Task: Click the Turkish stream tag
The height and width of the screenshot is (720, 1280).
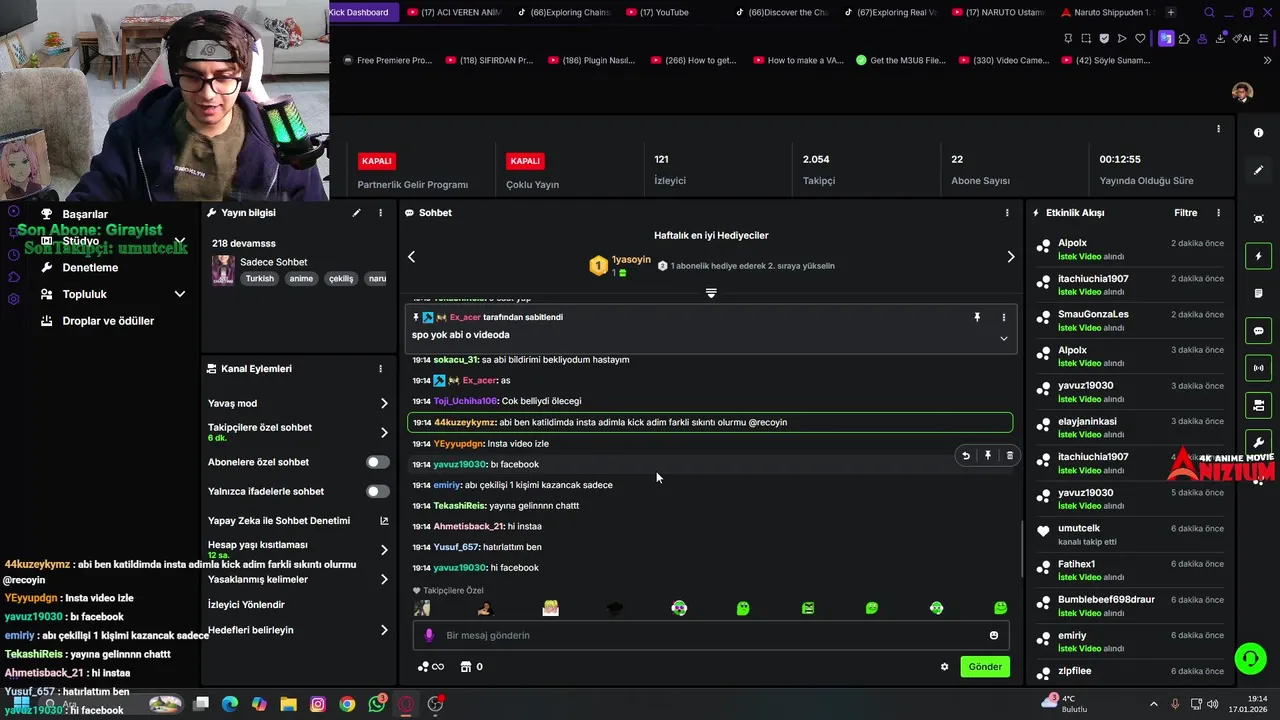Action: coord(260,279)
